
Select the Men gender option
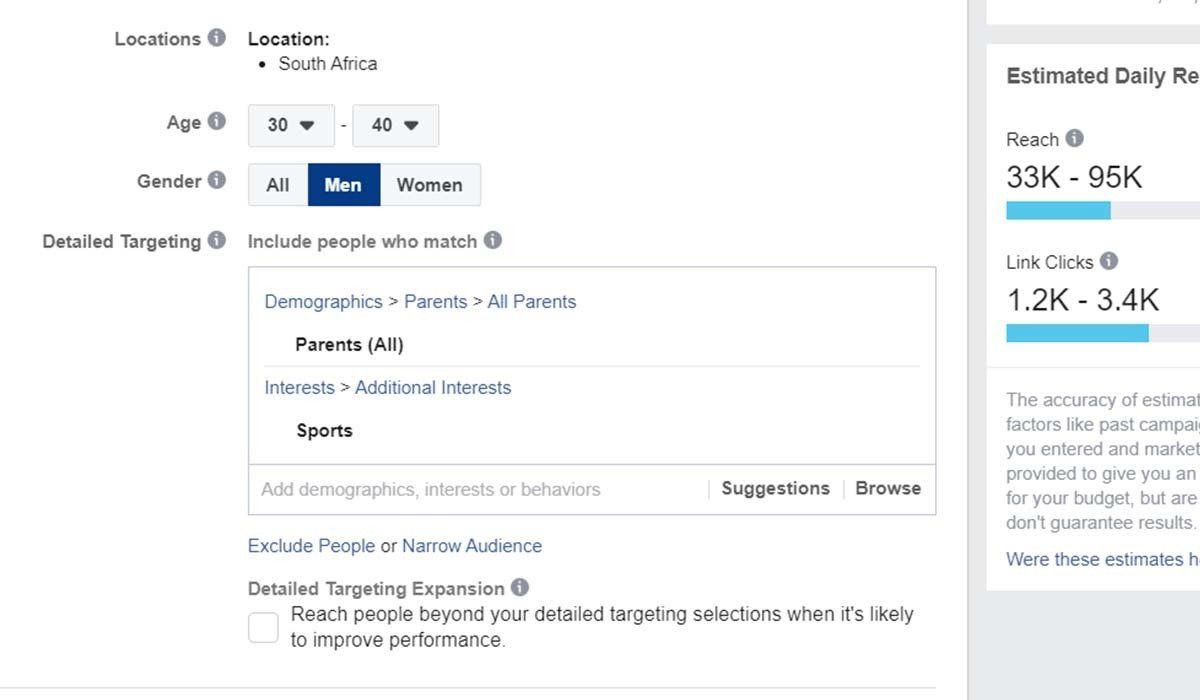[343, 185]
